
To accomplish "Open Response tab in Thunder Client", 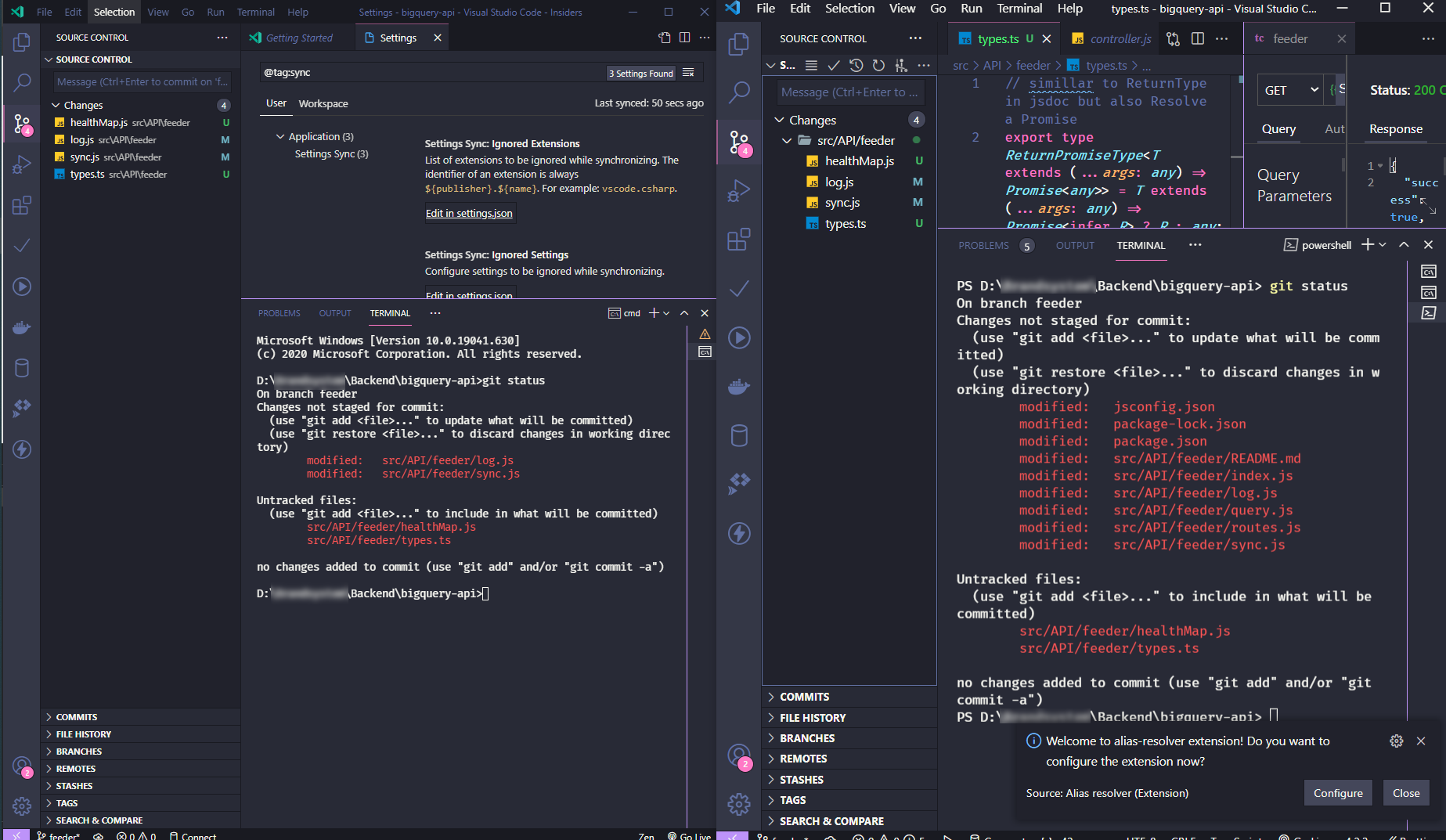I will tap(1396, 129).
